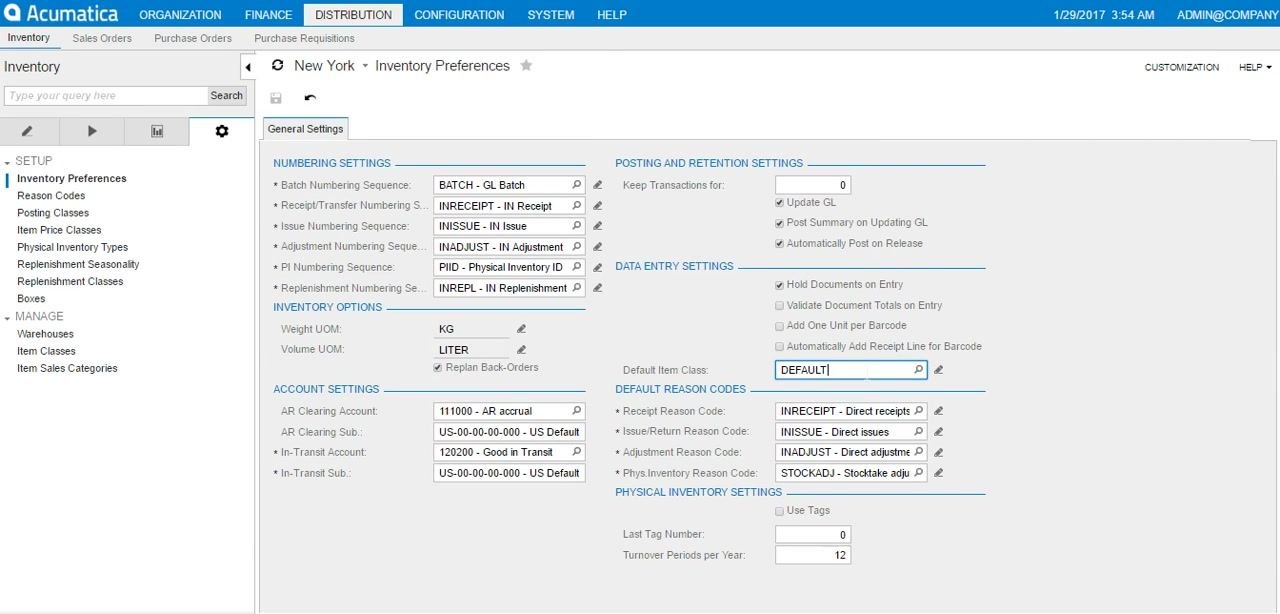Toggle Post Summary on Updating GL

click(x=780, y=223)
